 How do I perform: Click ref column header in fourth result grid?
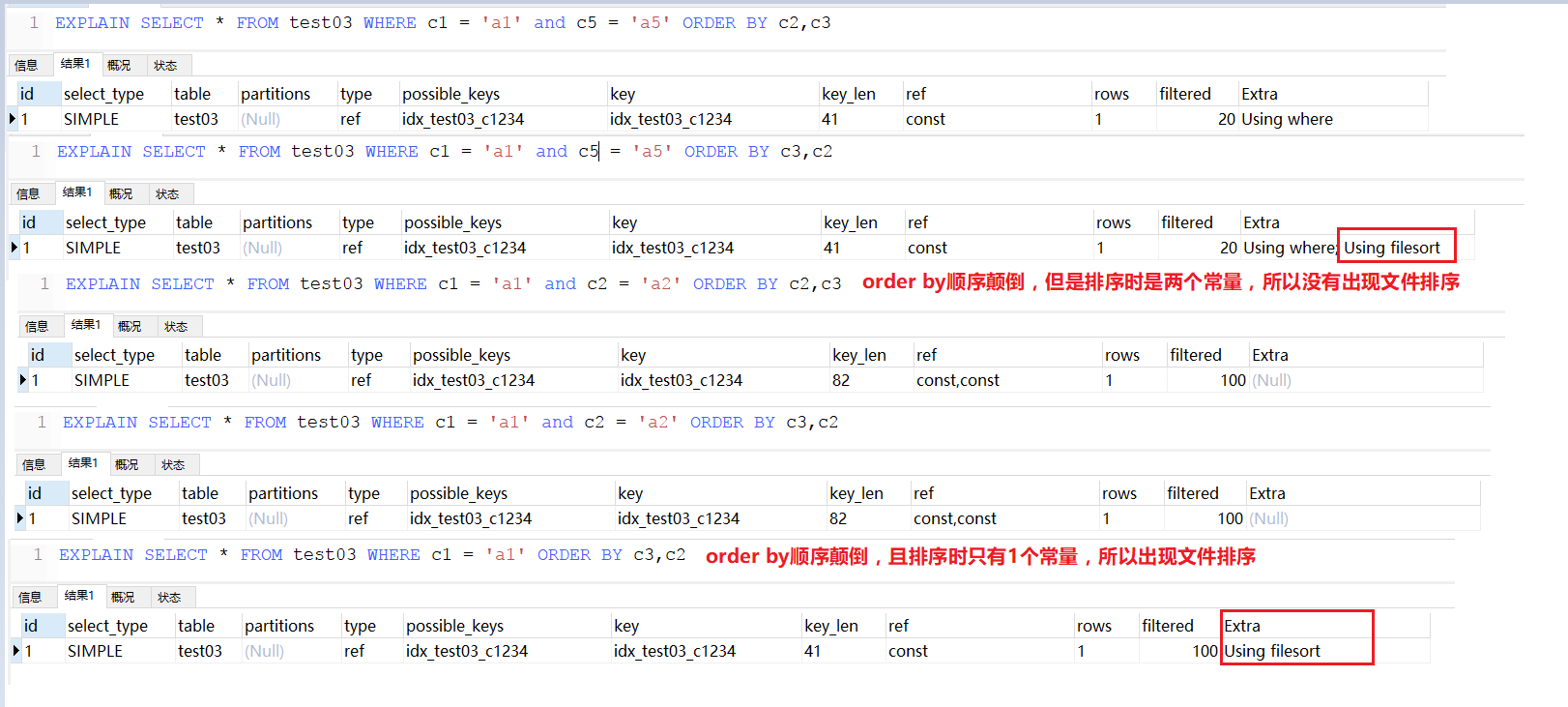[x=1003, y=493]
